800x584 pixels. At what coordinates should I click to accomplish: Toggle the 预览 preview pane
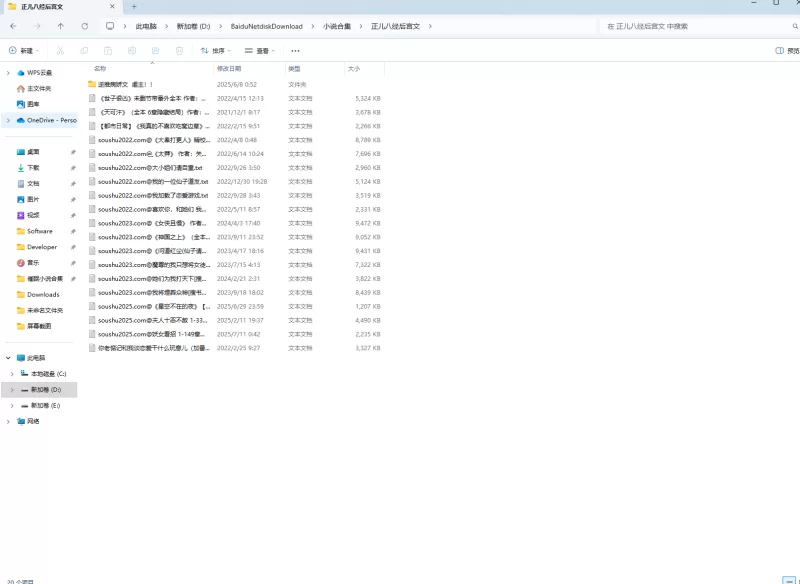pyautogui.click(x=787, y=50)
